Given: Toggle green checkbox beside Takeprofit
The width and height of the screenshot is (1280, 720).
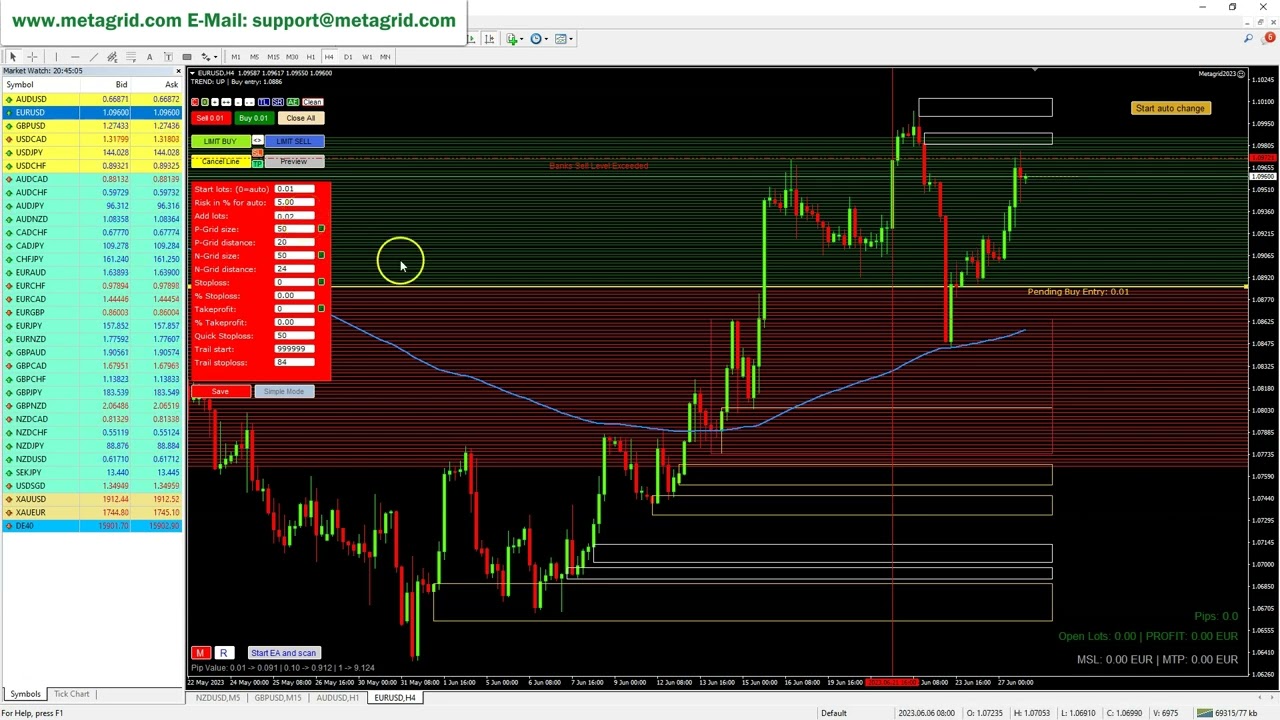Looking at the screenshot, I should 321,309.
